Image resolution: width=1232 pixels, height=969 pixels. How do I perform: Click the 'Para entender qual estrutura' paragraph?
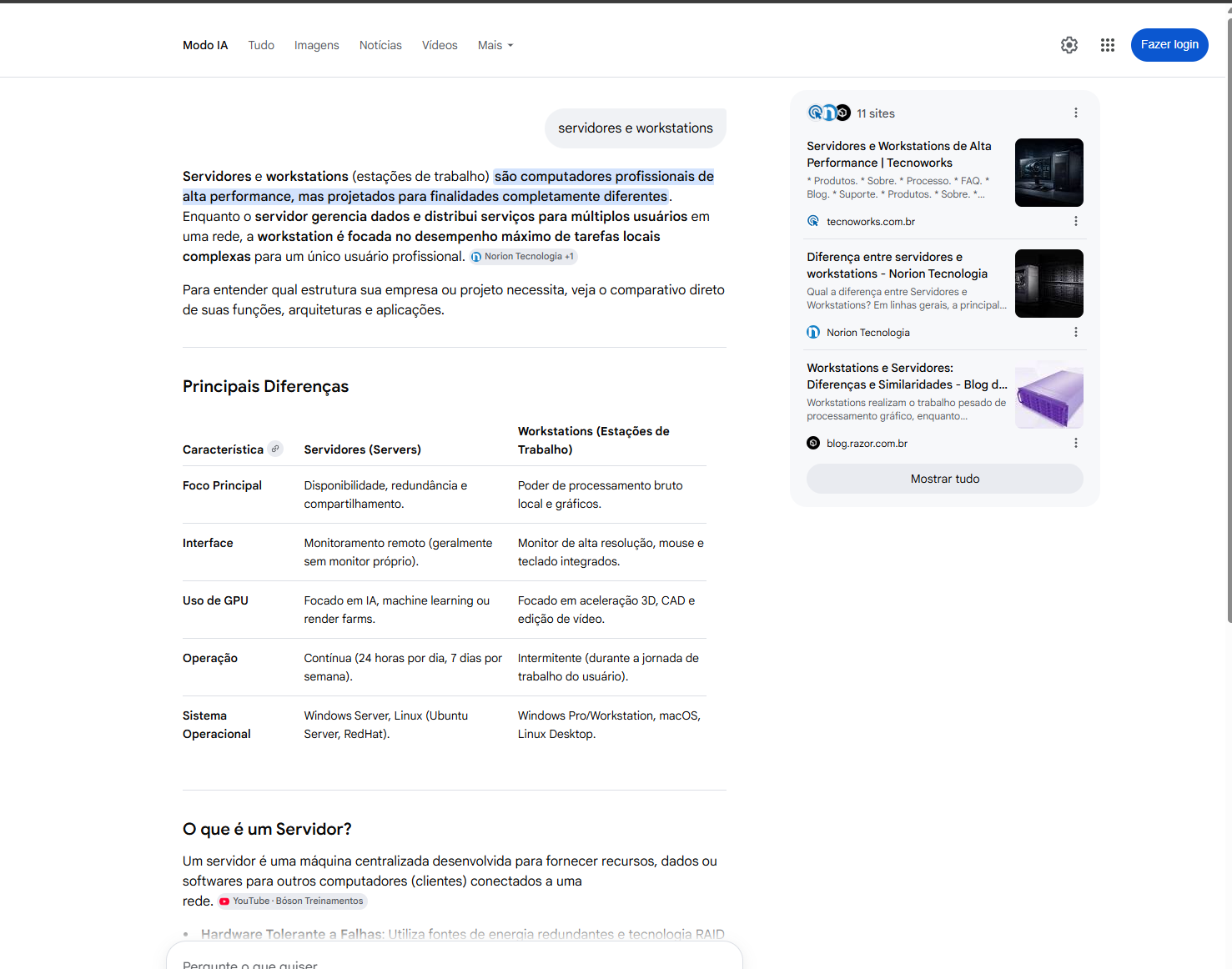pos(454,300)
